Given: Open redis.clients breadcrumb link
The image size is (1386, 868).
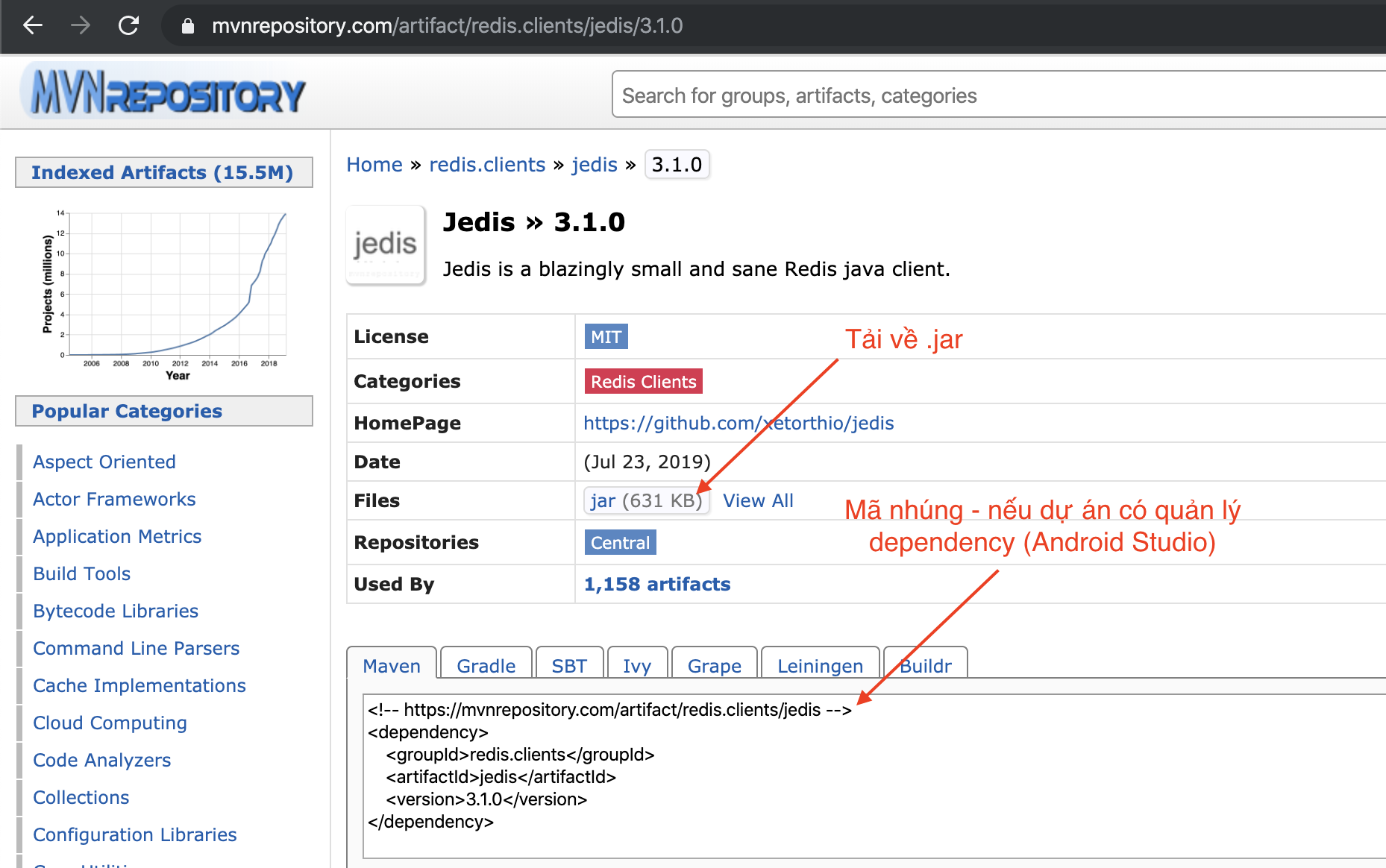Looking at the screenshot, I should pyautogui.click(x=487, y=165).
